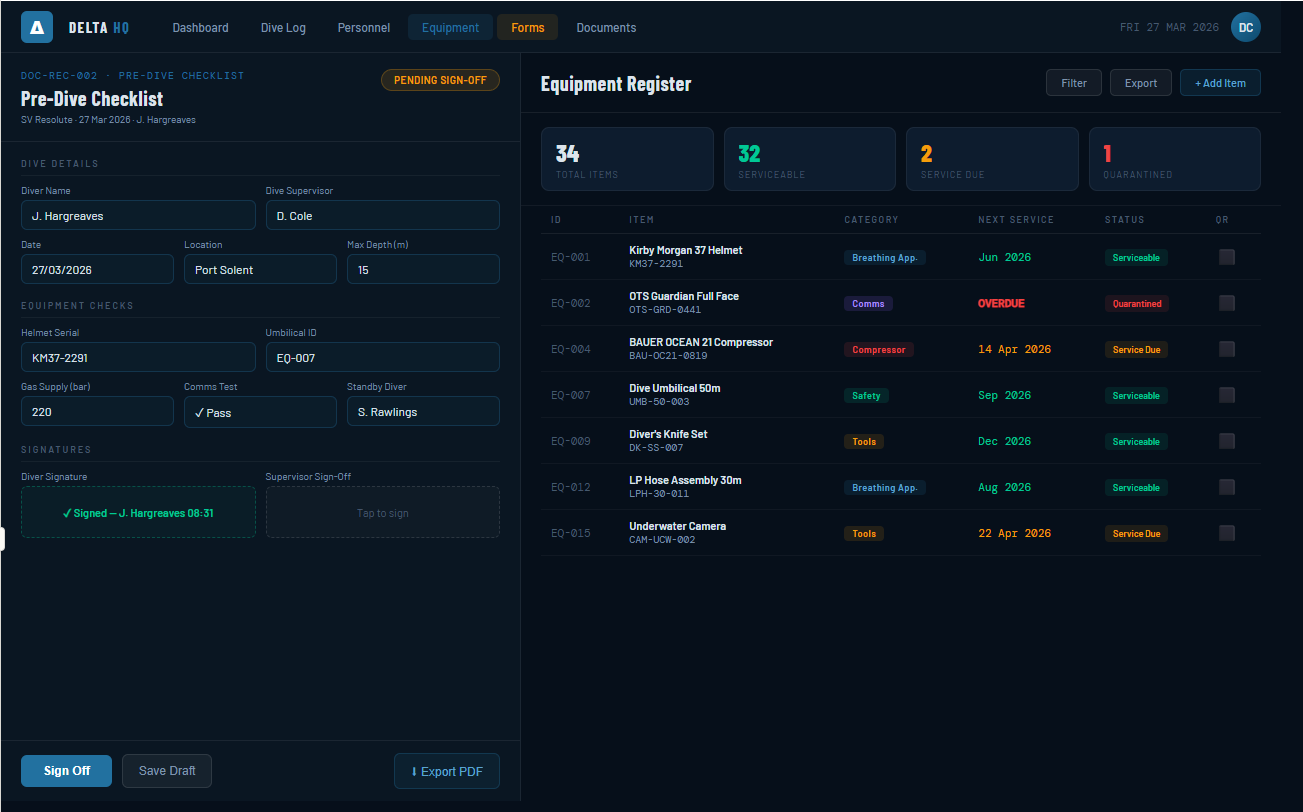Open the DC user avatar
1303x812 pixels.
[1245, 27]
